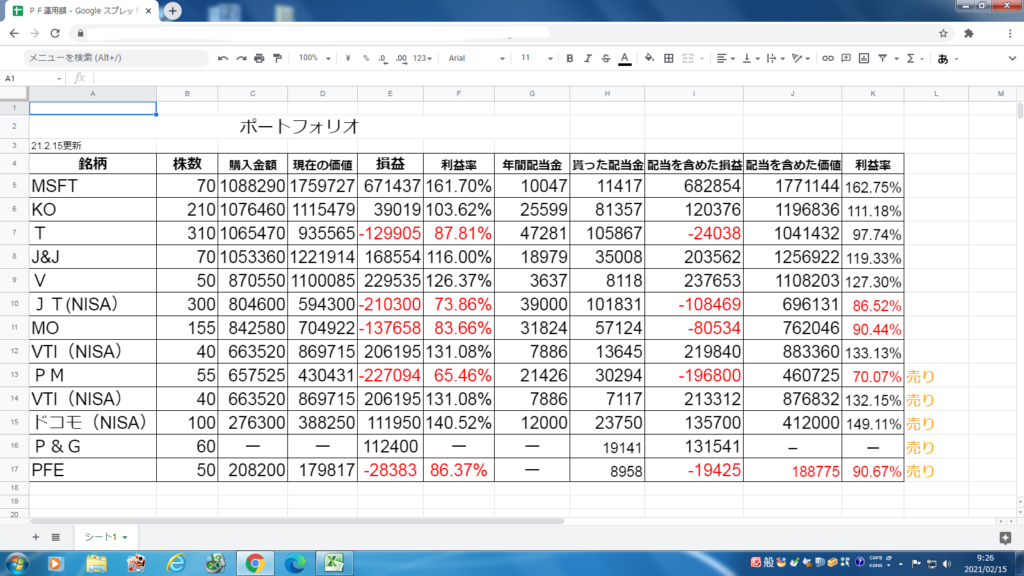Open the Arial font dropdown

[x=476, y=58]
